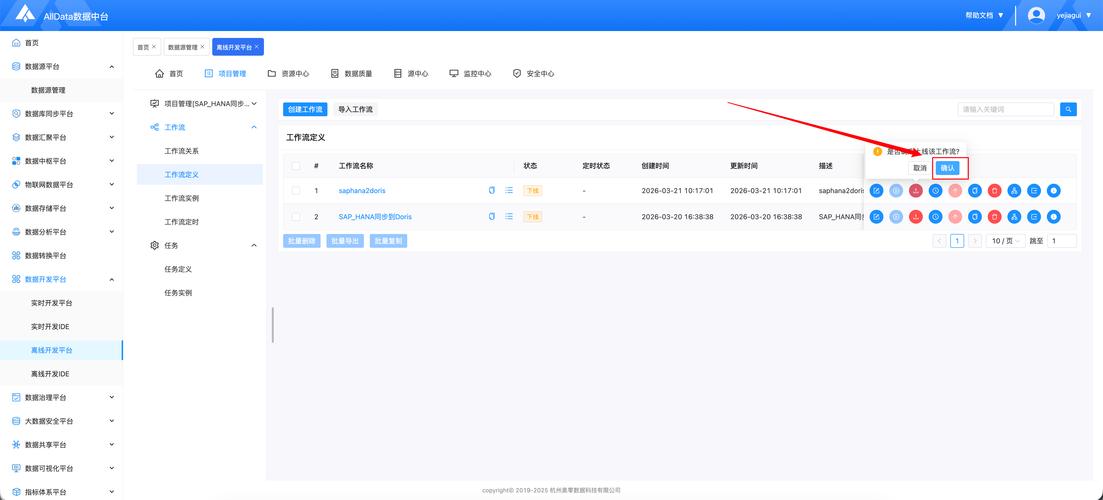
Task: Focus the keyword search input field
Action: (x=1006, y=109)
